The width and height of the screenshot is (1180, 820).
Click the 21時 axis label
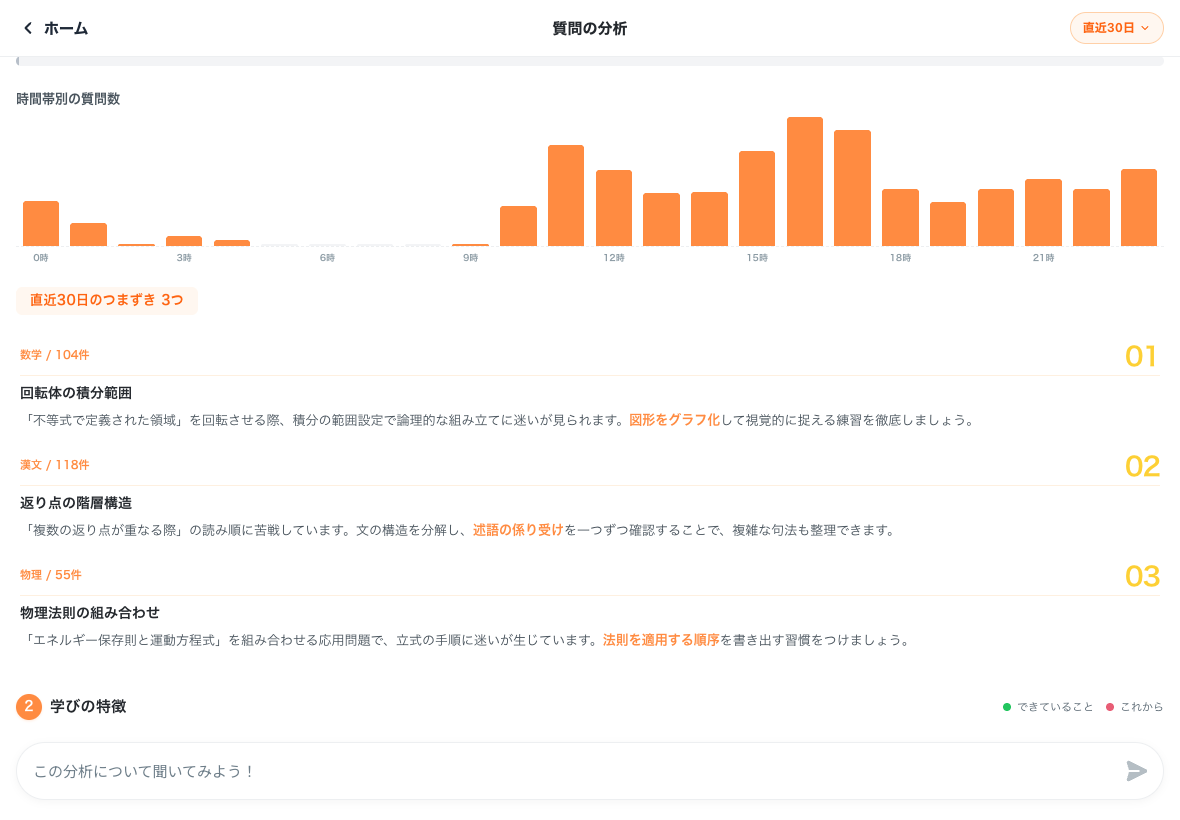pos(1043,257)
